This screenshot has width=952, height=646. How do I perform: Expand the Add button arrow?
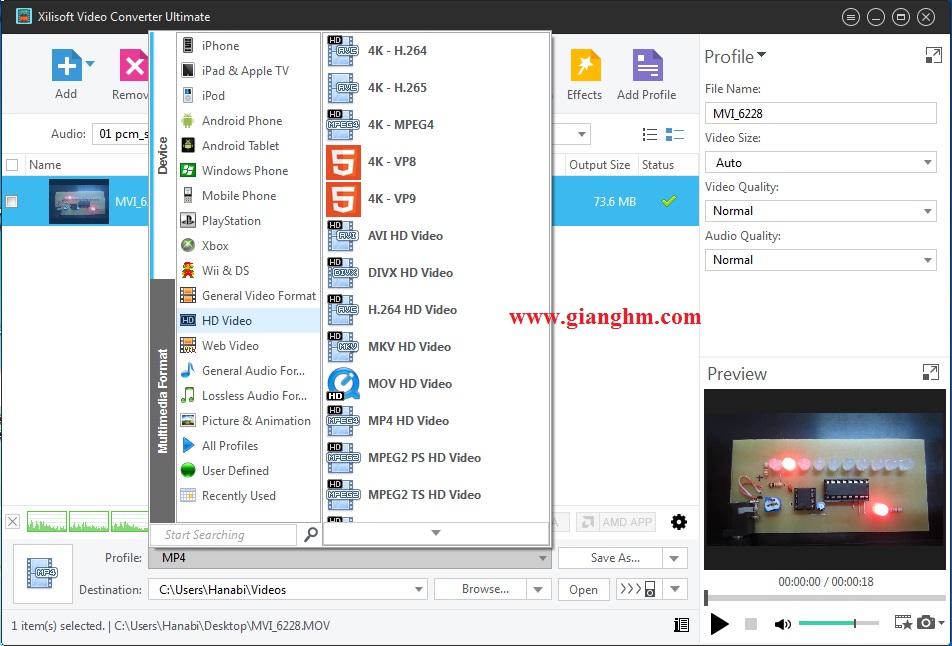[90, 63]
